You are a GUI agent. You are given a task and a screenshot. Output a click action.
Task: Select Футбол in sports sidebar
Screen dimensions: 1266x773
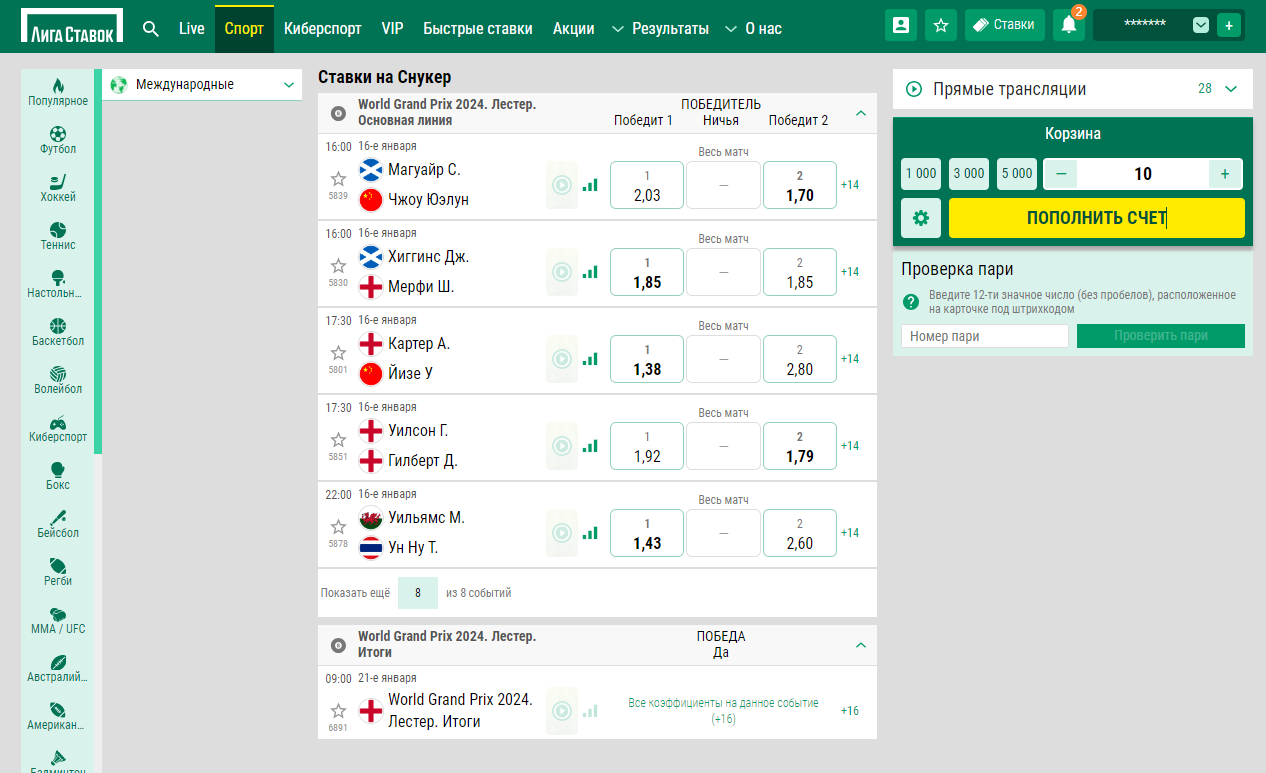click(x=58, y=140)
